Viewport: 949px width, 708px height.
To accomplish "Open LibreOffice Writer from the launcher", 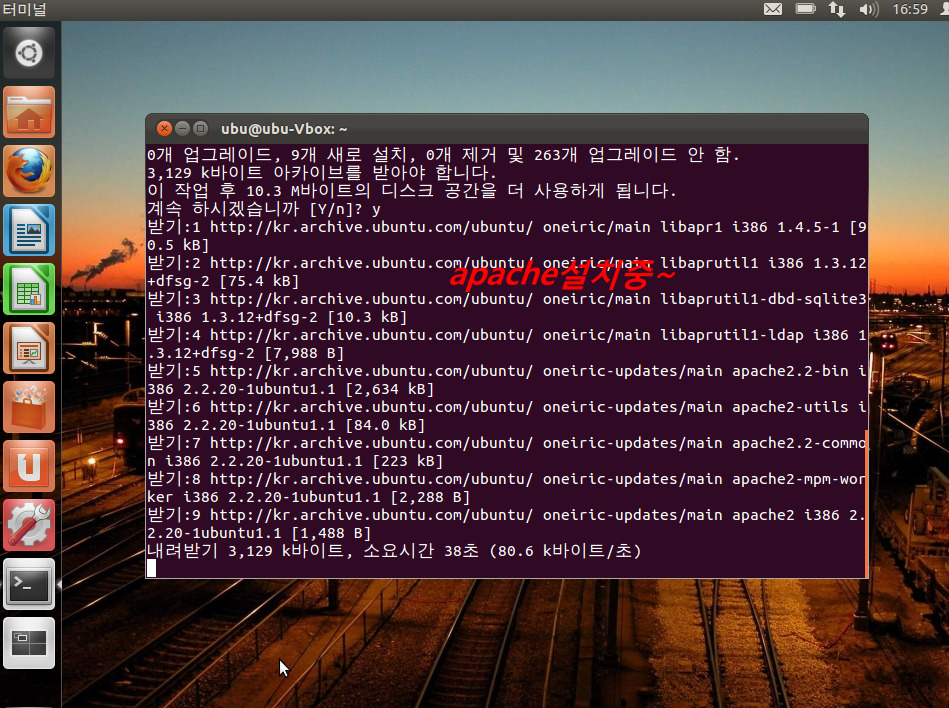I will coord(29,230).
